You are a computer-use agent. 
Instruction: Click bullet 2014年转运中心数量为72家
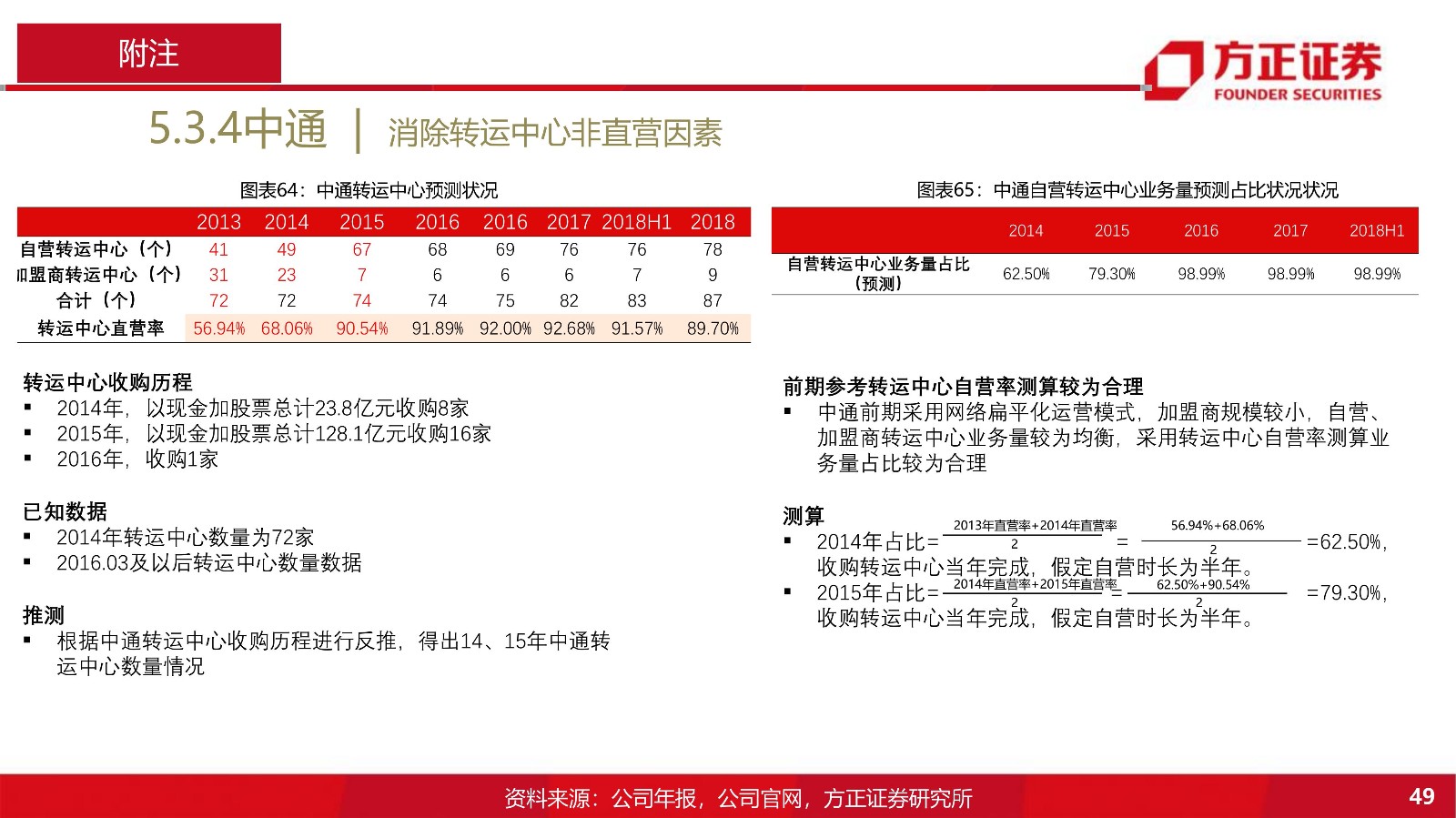pyautogui.click(x=186, y=537)
